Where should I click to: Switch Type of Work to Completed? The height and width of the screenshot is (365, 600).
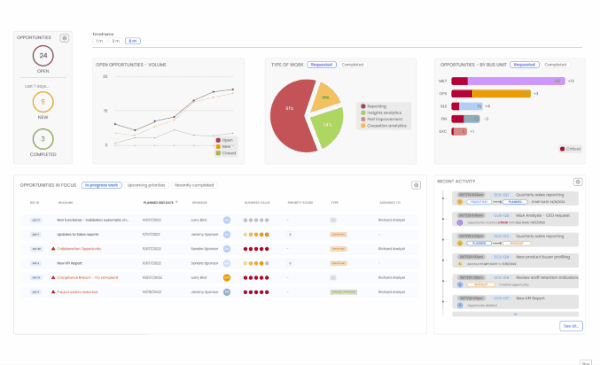click(352, 65)
